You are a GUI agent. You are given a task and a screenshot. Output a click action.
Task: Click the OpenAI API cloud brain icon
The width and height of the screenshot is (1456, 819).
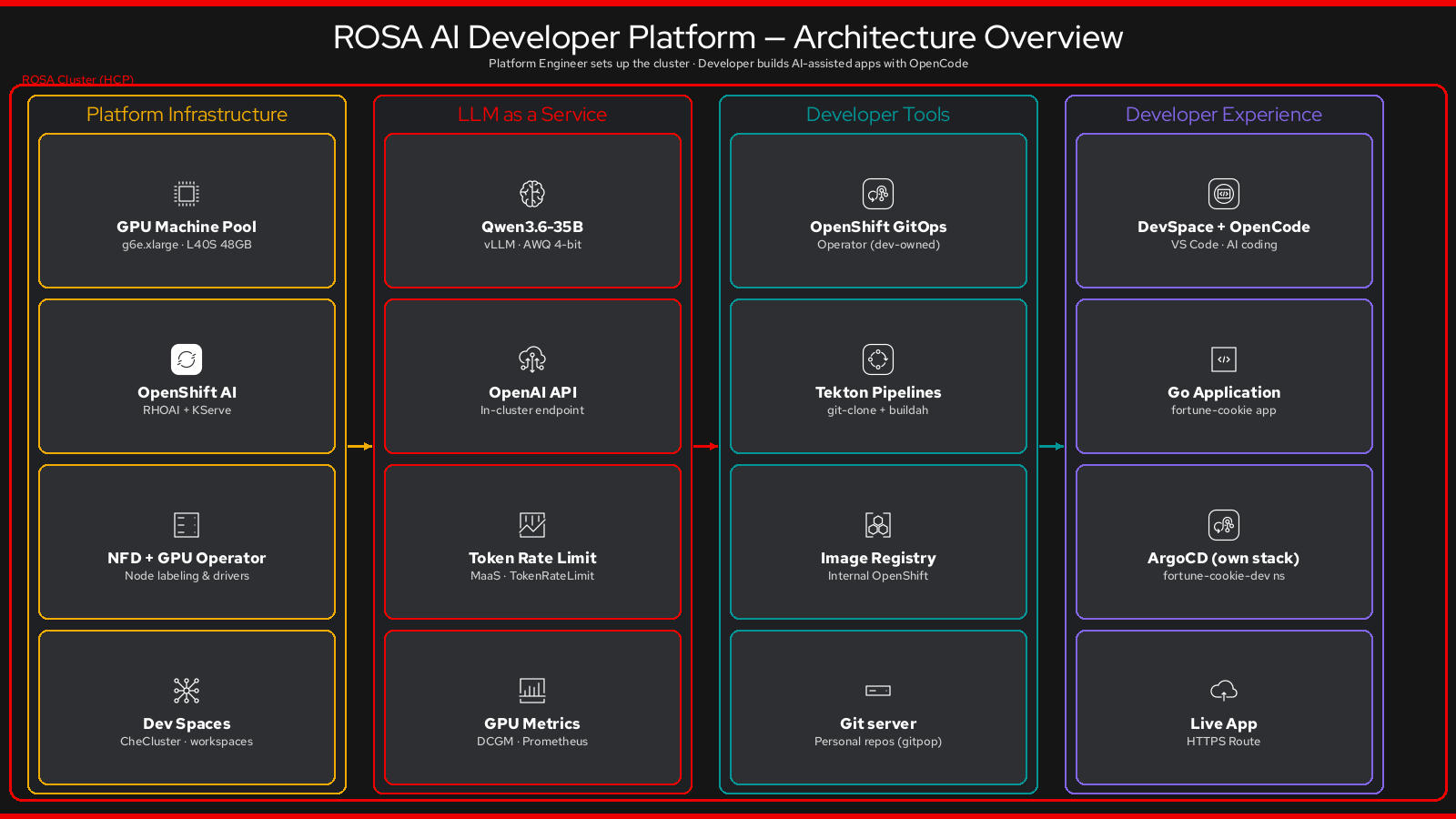pos(532,359)
